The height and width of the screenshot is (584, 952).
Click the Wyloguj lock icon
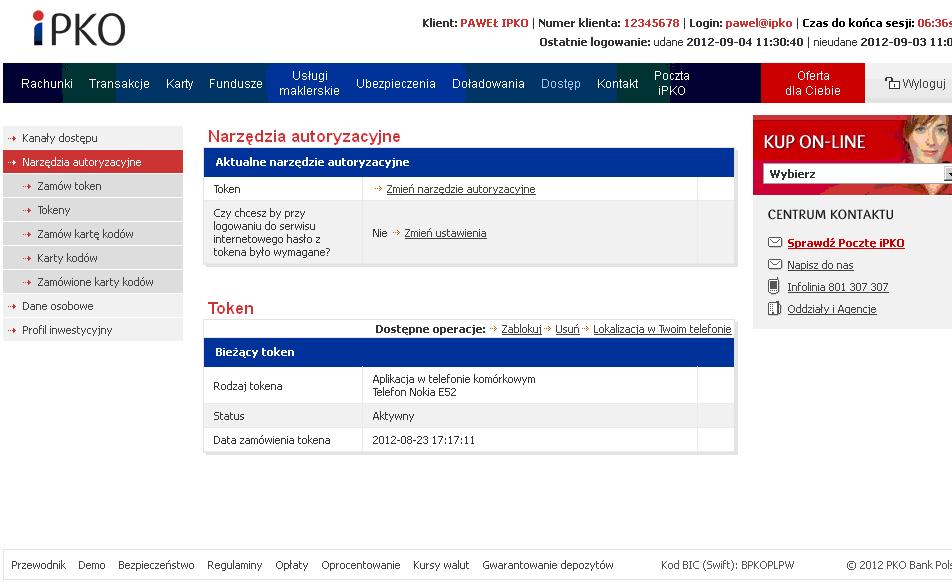[892, 83]
